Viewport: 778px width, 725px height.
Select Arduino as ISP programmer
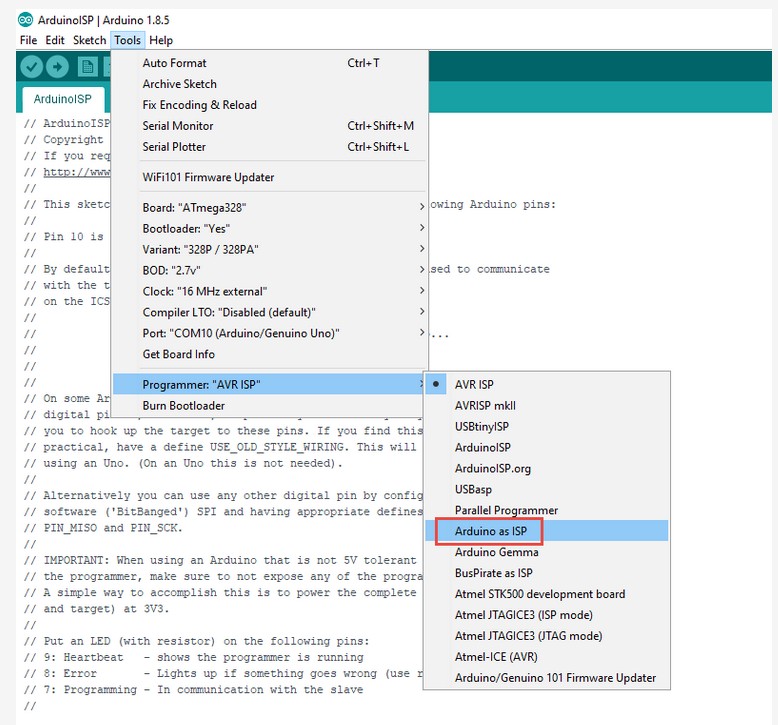pyautogui.click(x=547, y=531)
